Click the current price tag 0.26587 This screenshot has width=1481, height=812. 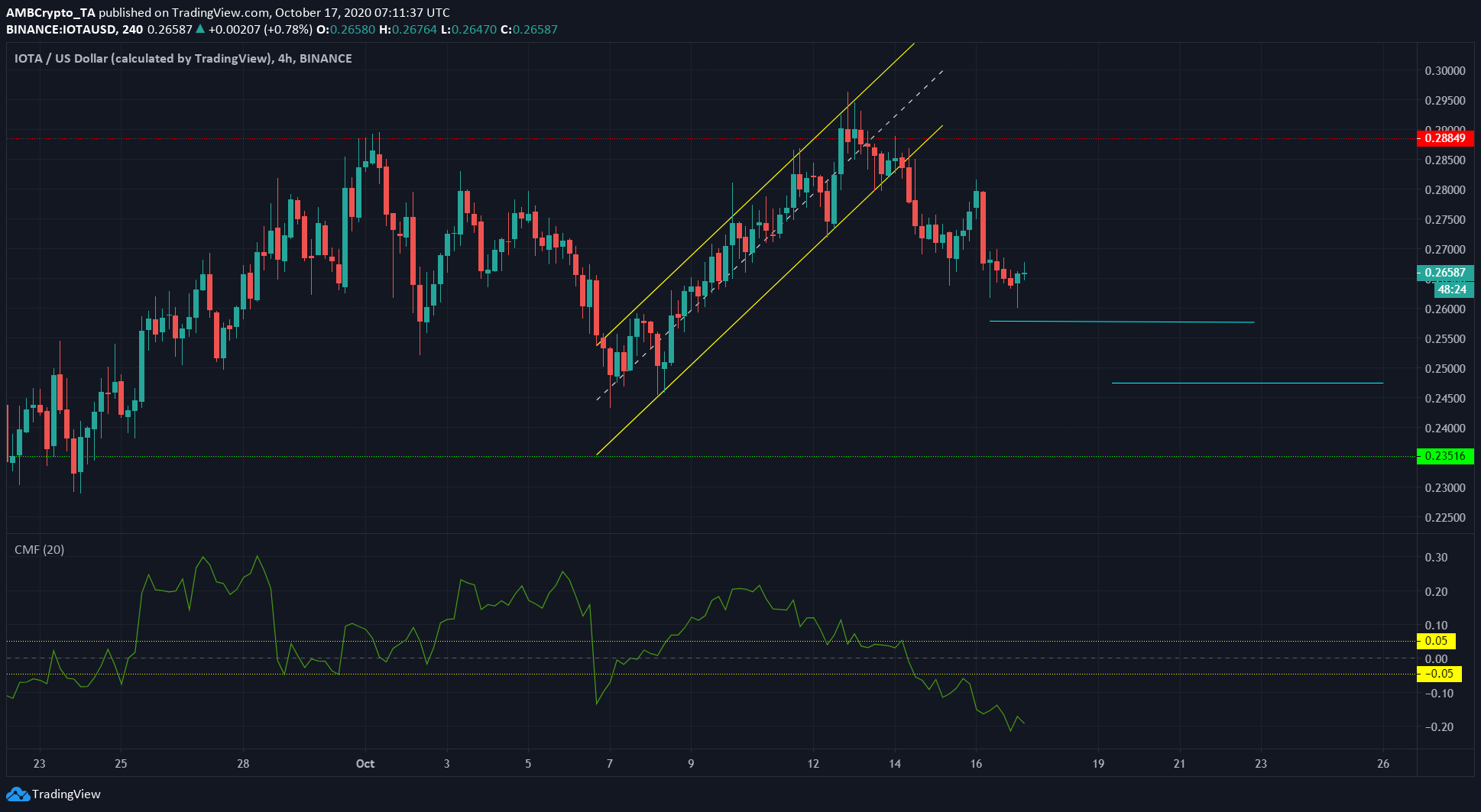click(1445, 273)
